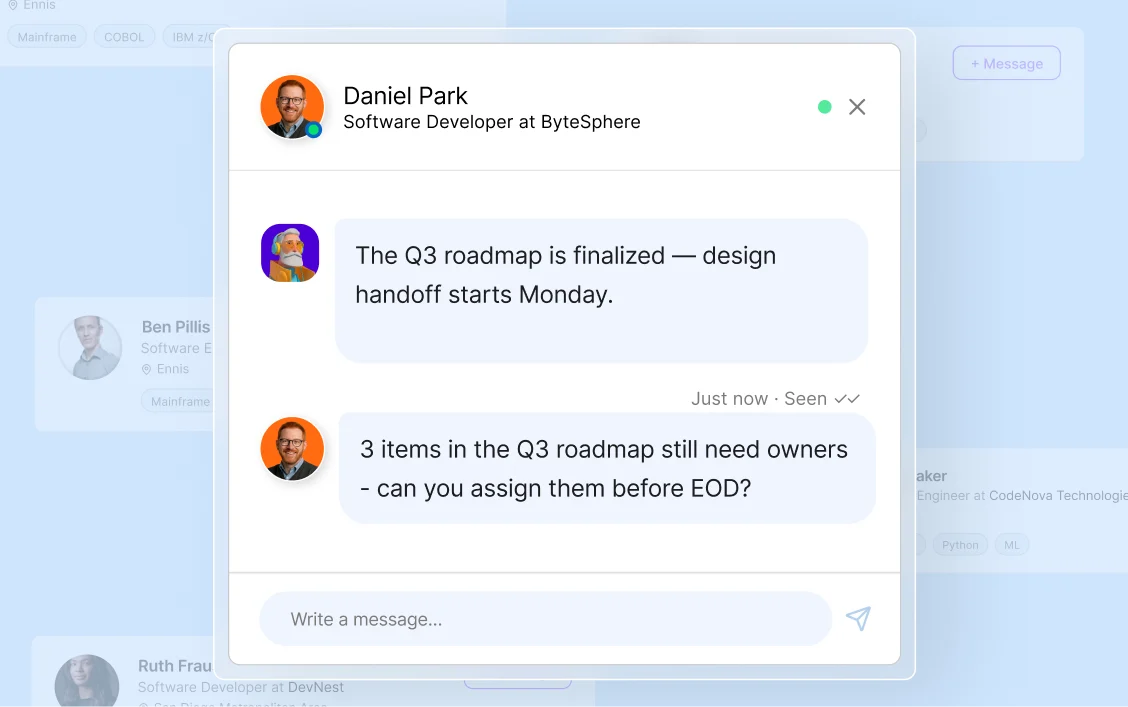Click the Mainframe tag on Ben Pillis card
The height and width of the screenshot is (707, 1128).
click(x=178, y=401)
